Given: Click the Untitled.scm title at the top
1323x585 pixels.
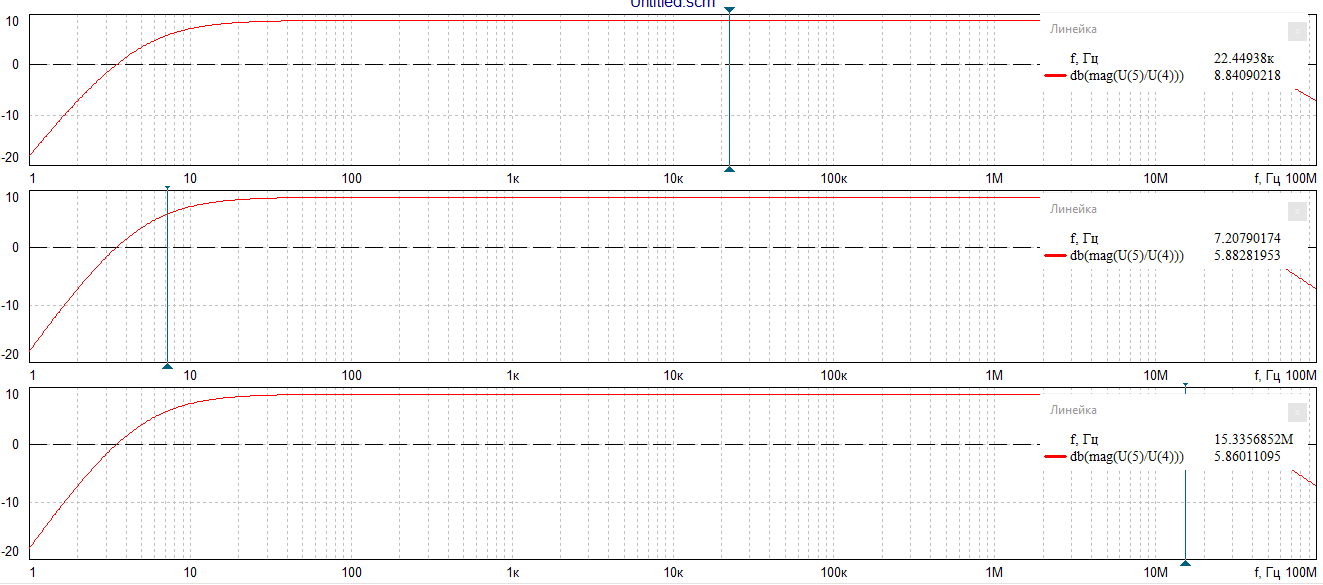Looking at the screenshot, I should click(x=675, y=3).
